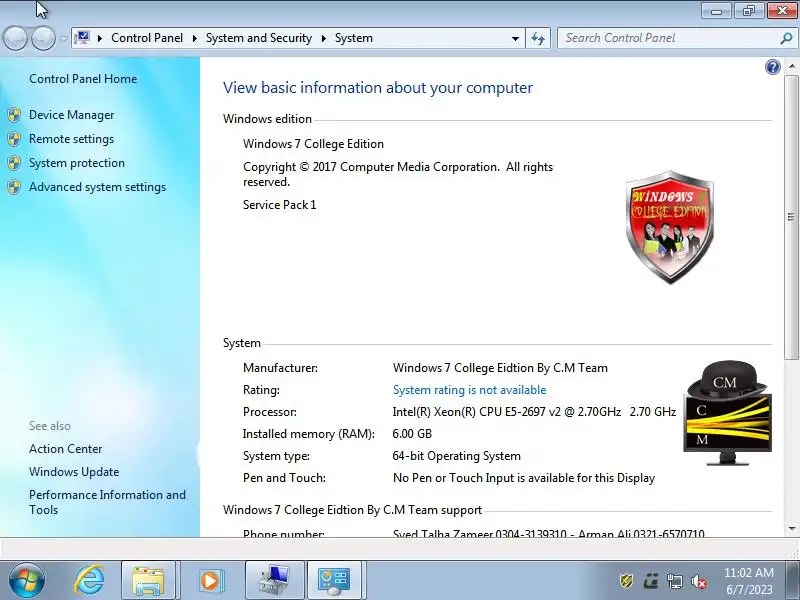This screenshot has height=600, width=800.
Task: Open the help question mark icon
Action: tap(772, 67)
